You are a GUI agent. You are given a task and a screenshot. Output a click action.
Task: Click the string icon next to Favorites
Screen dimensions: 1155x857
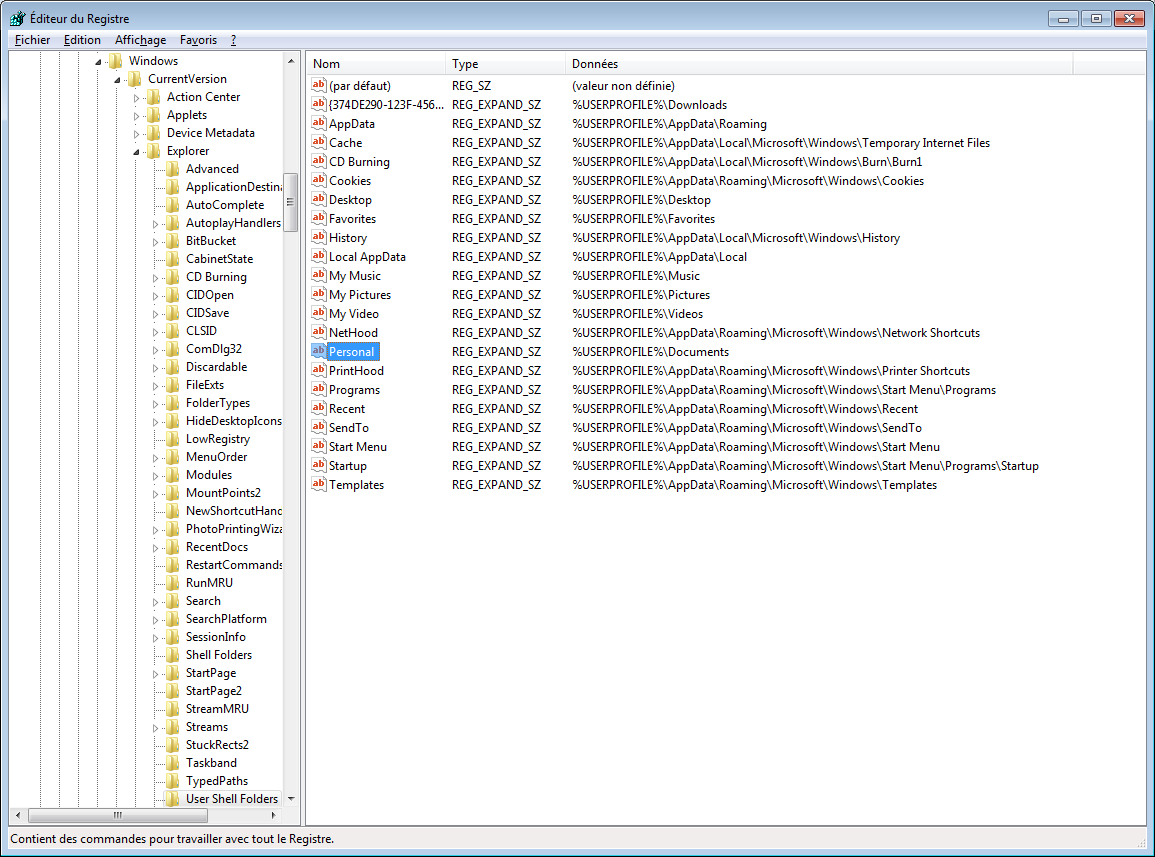coord(319,219)
